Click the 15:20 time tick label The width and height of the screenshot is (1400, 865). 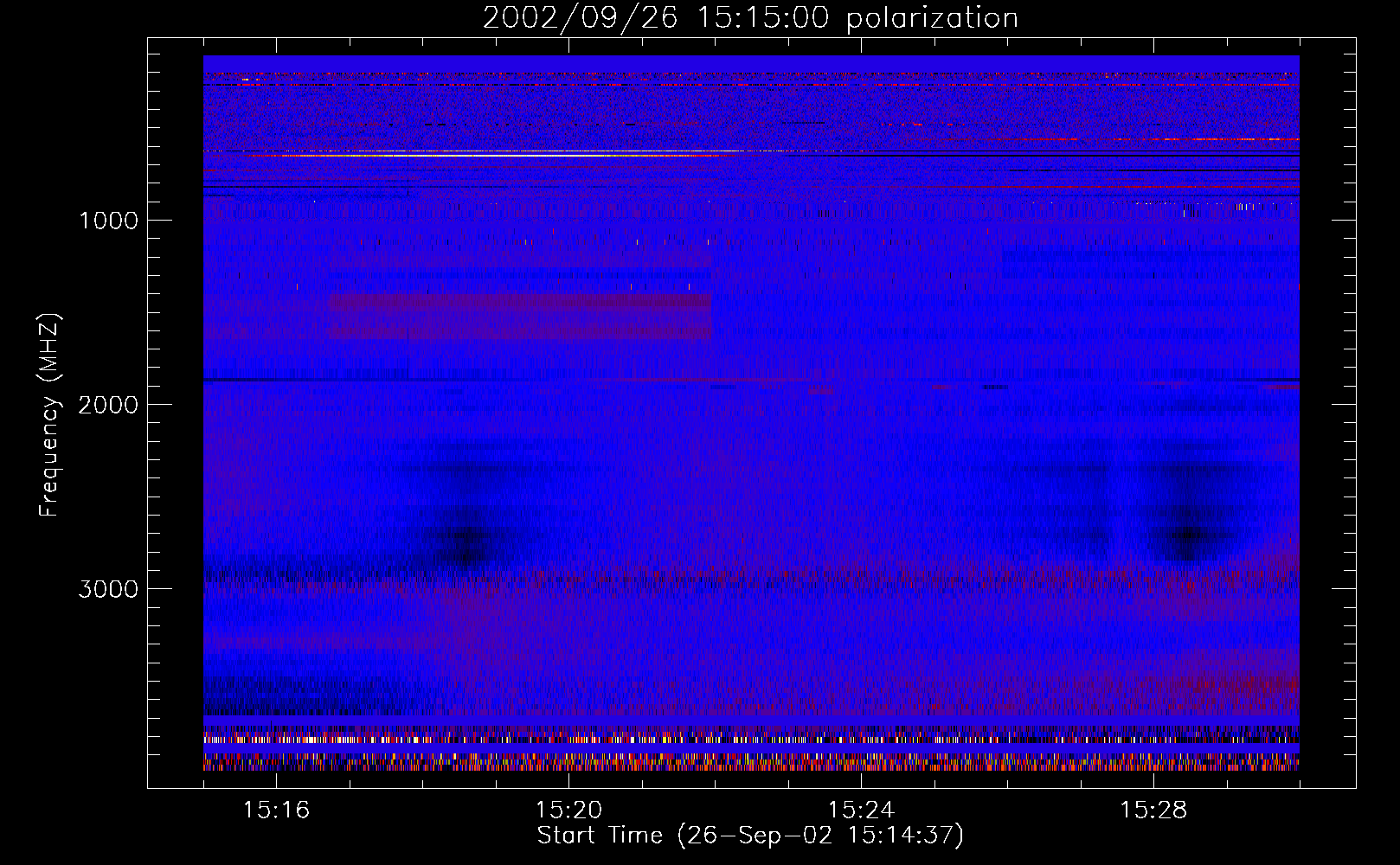pos(568,810)
